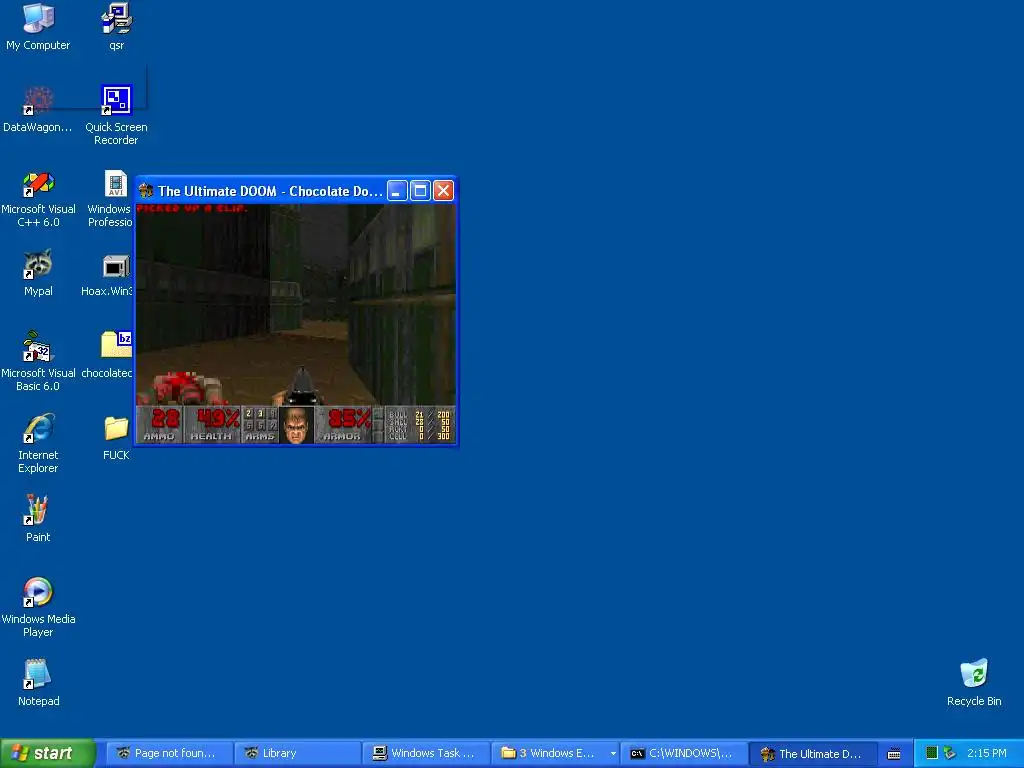
Task: Click green Task Manager CPU tray icon
Action: pyautogui.click(x=932, y=753)
